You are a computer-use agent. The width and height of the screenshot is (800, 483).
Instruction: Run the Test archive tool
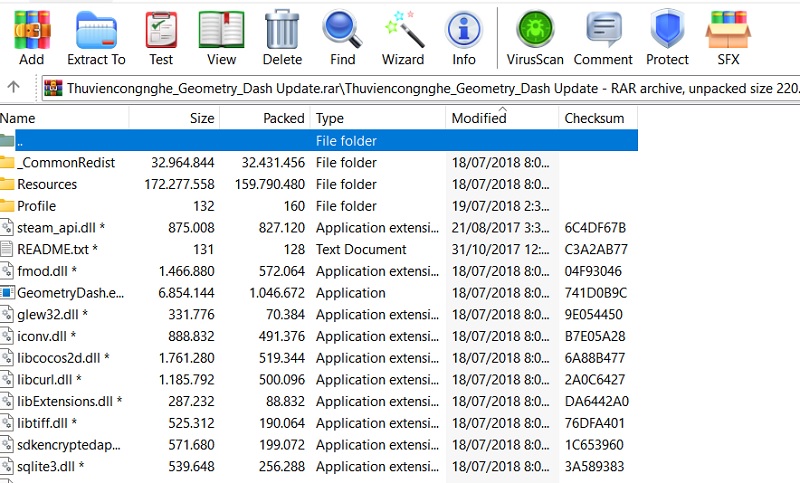point(161,38)
